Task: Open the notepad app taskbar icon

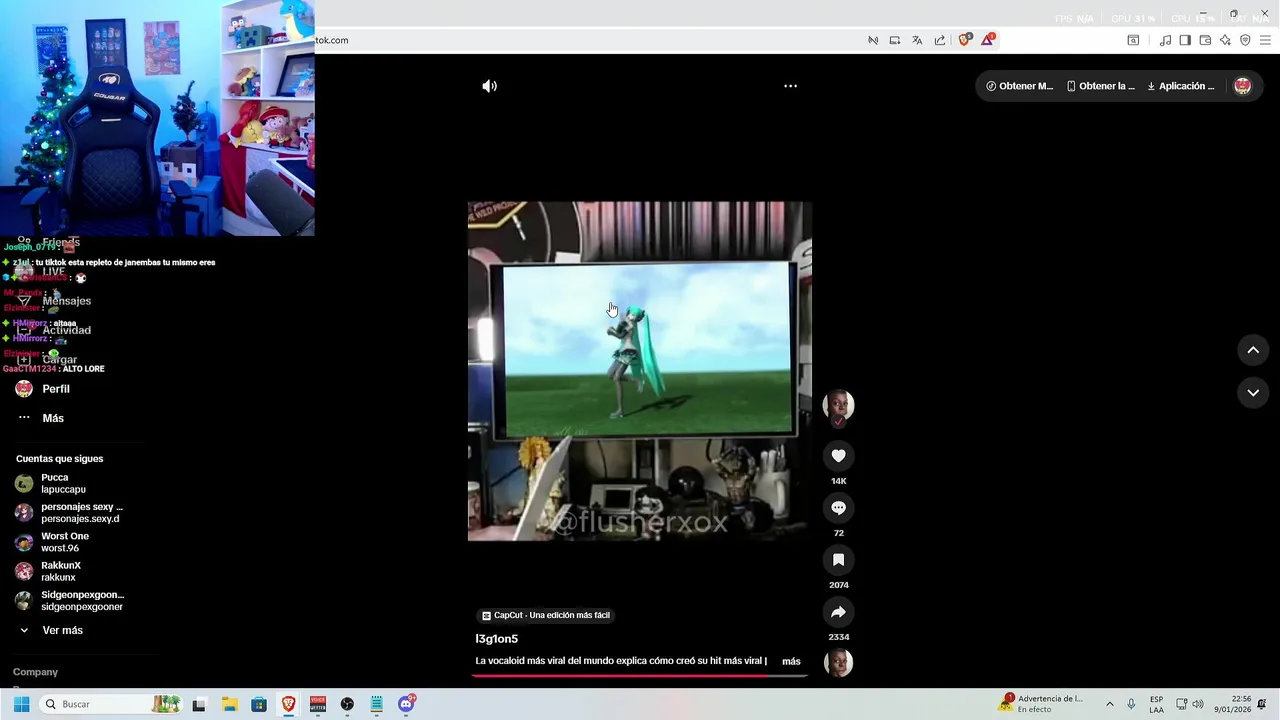Action: [377, 704]
